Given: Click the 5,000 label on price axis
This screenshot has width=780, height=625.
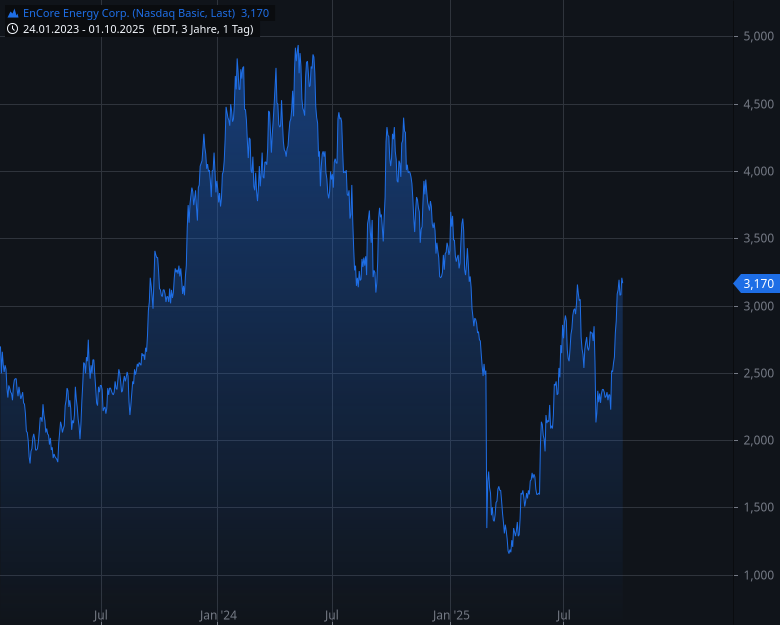Looking at the screenshot, I should [x=758, y=37].
